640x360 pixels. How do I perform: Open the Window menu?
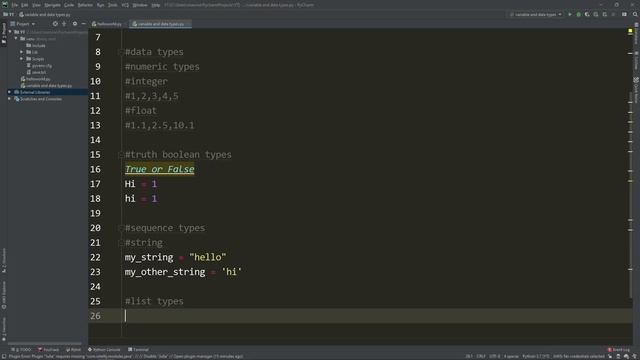[x=140, y=5]
